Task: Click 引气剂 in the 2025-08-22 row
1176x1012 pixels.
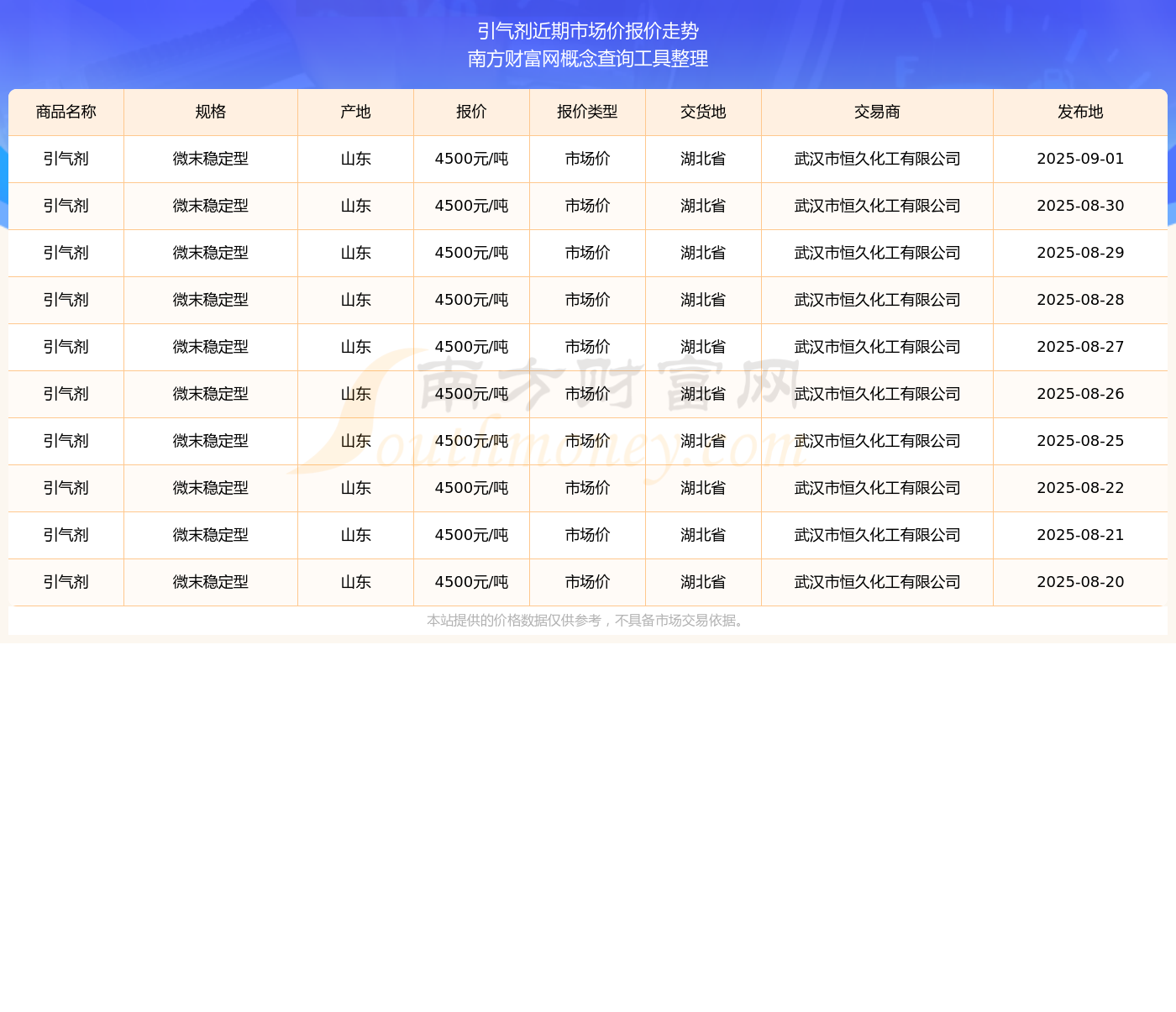Action: (x=66, y=488)
